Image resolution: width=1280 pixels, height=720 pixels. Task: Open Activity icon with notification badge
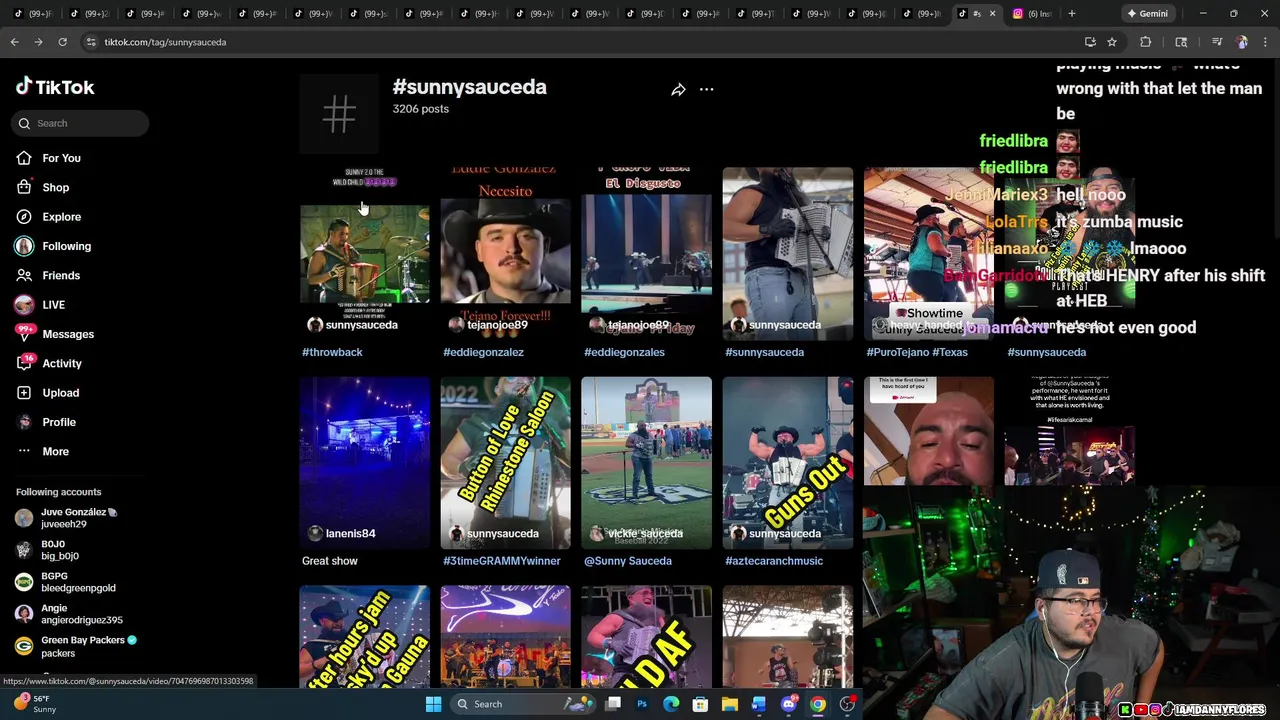click(x=24, y=363)
